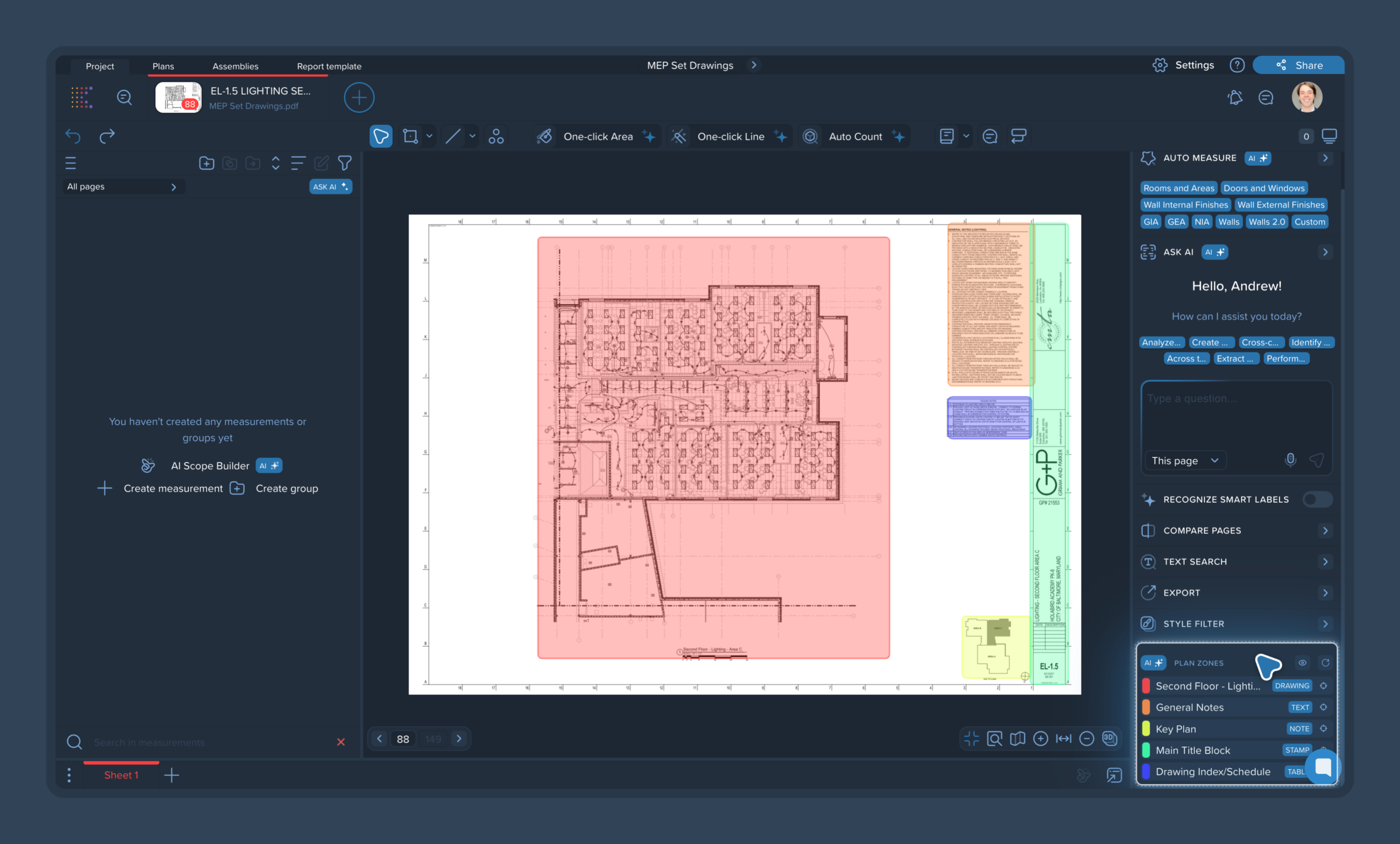
Task: Click the undo arrow icon
Action: coord(73,136)
